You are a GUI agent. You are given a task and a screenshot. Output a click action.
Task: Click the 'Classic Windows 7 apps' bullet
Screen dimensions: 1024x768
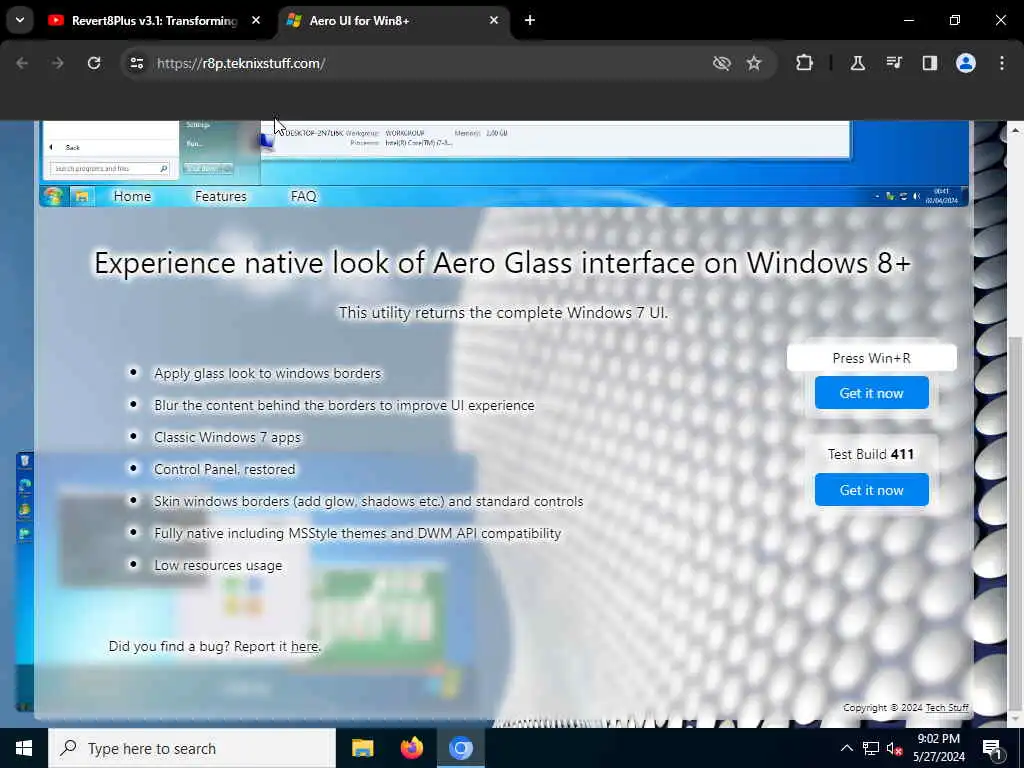point(227,438)
